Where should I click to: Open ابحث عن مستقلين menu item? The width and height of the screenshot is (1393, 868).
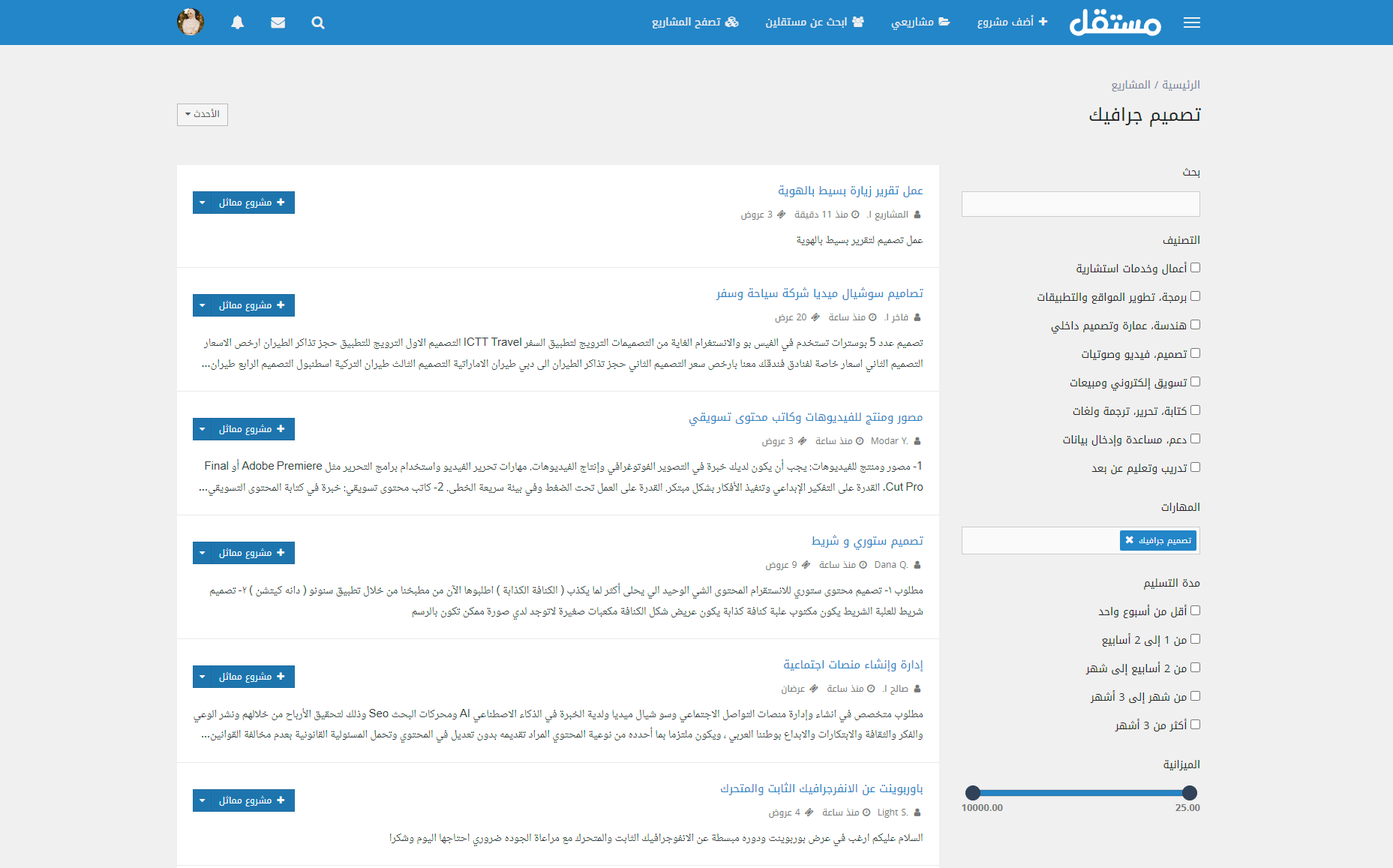(x=815, y=22)
